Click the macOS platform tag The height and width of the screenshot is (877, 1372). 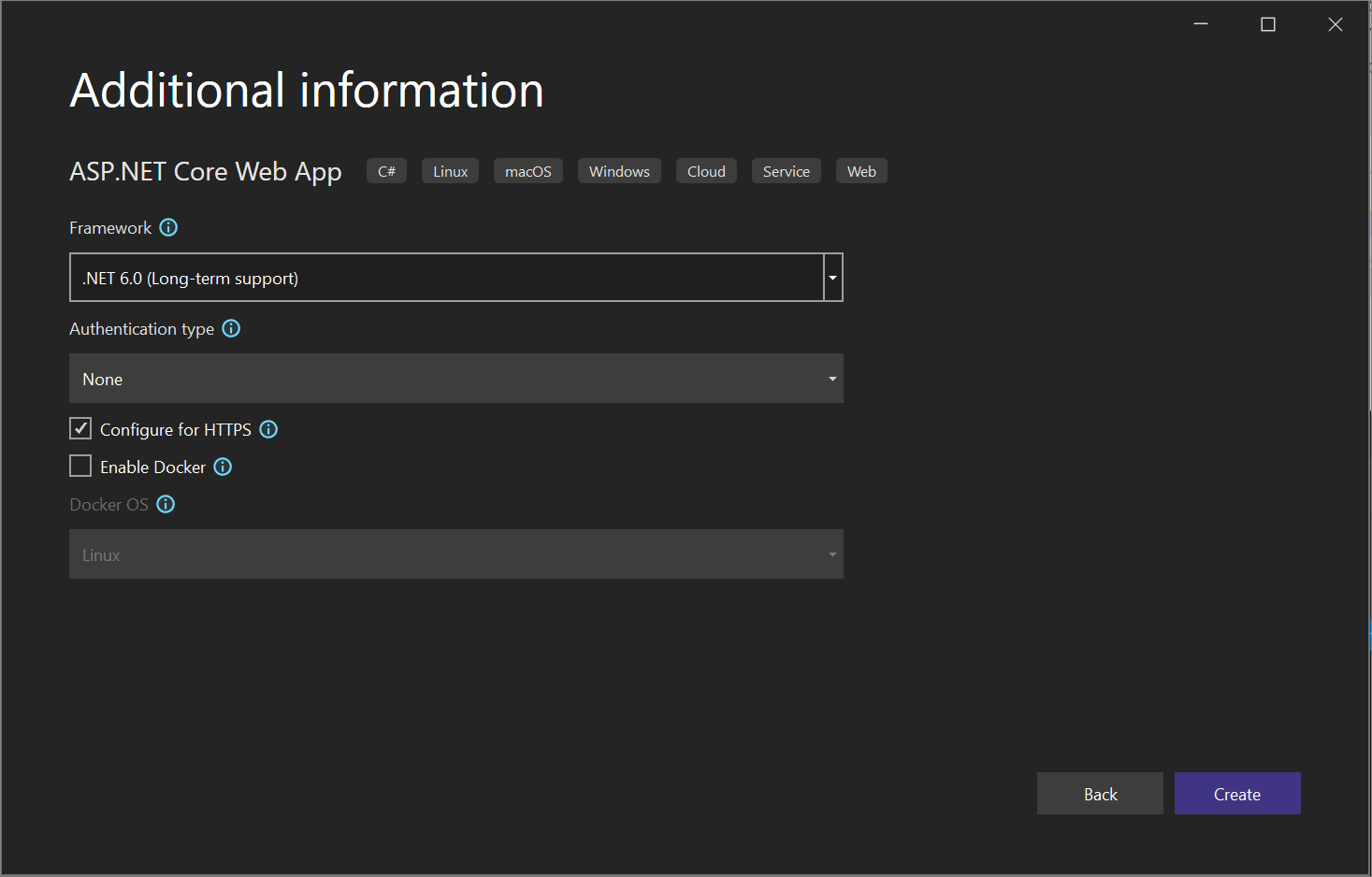(x=528, y=171)
